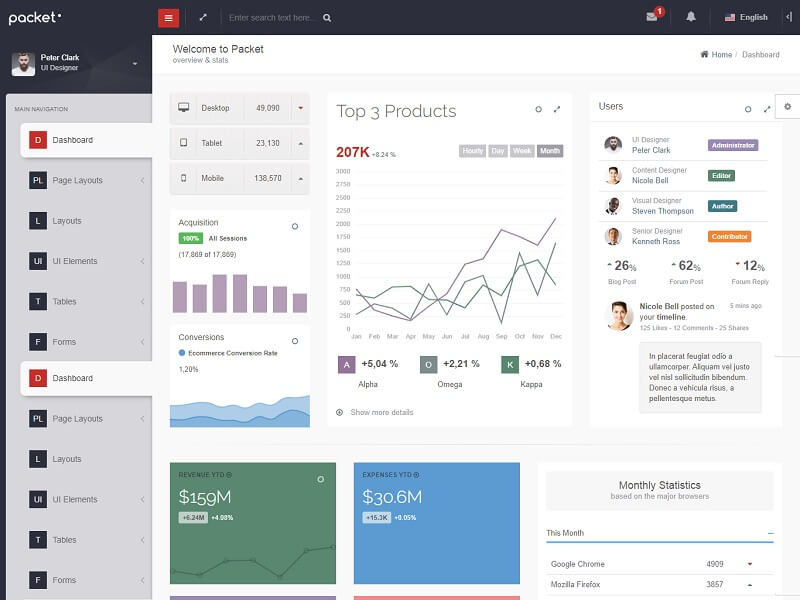The height and width of the screenshot is (600, 800).
Task: Click the Administrator role badge
Action: tap(733, 145)
